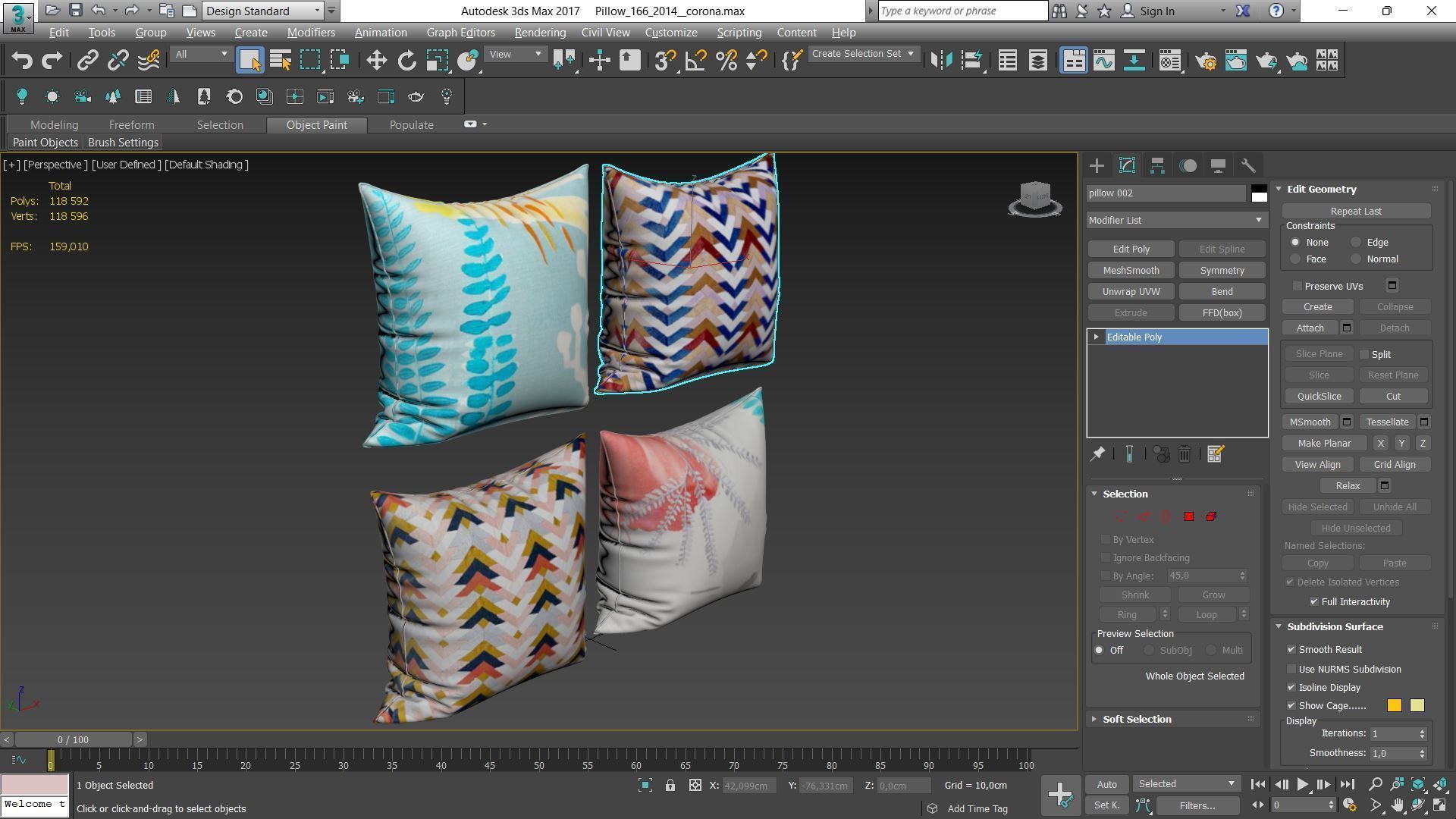1456x819 pixels.
Task: Open Select by Name list
Action: click(x=281, y=61)
